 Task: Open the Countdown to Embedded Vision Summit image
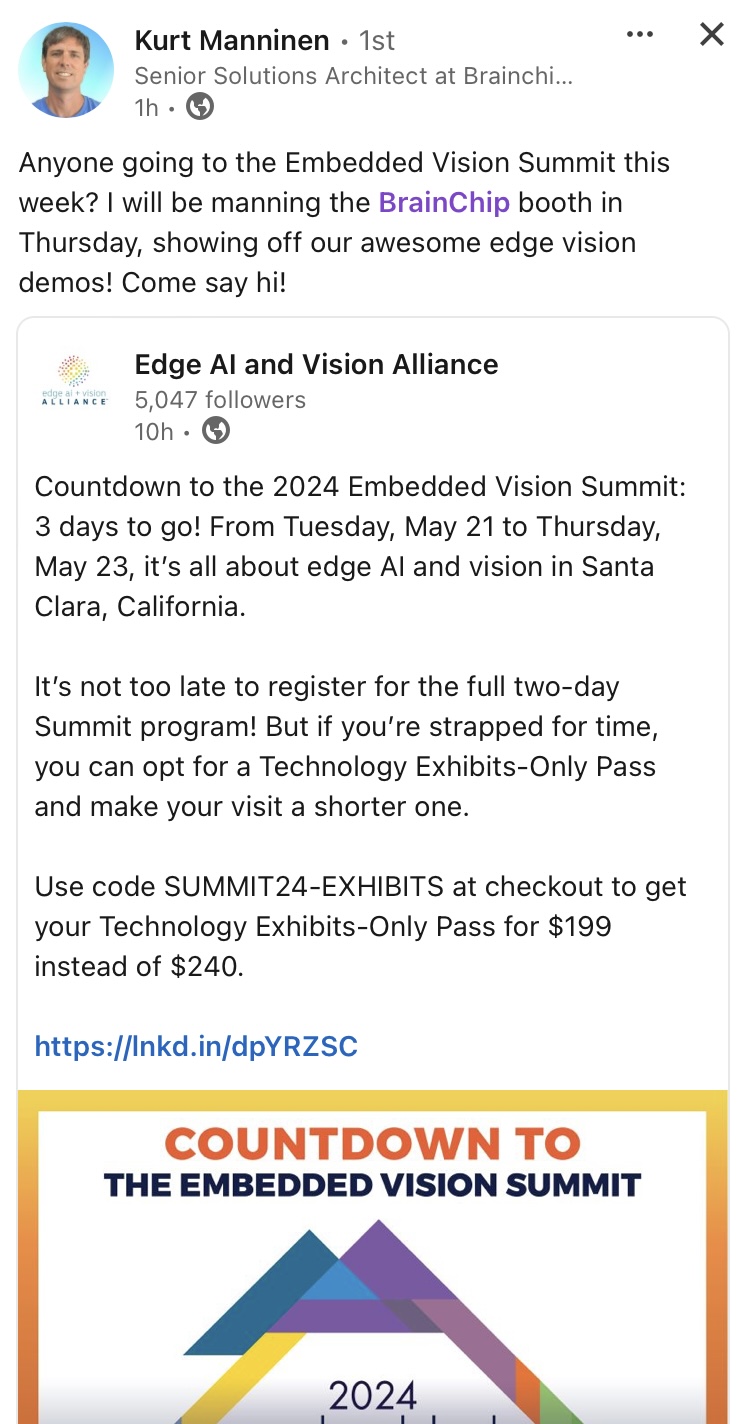373,1257
